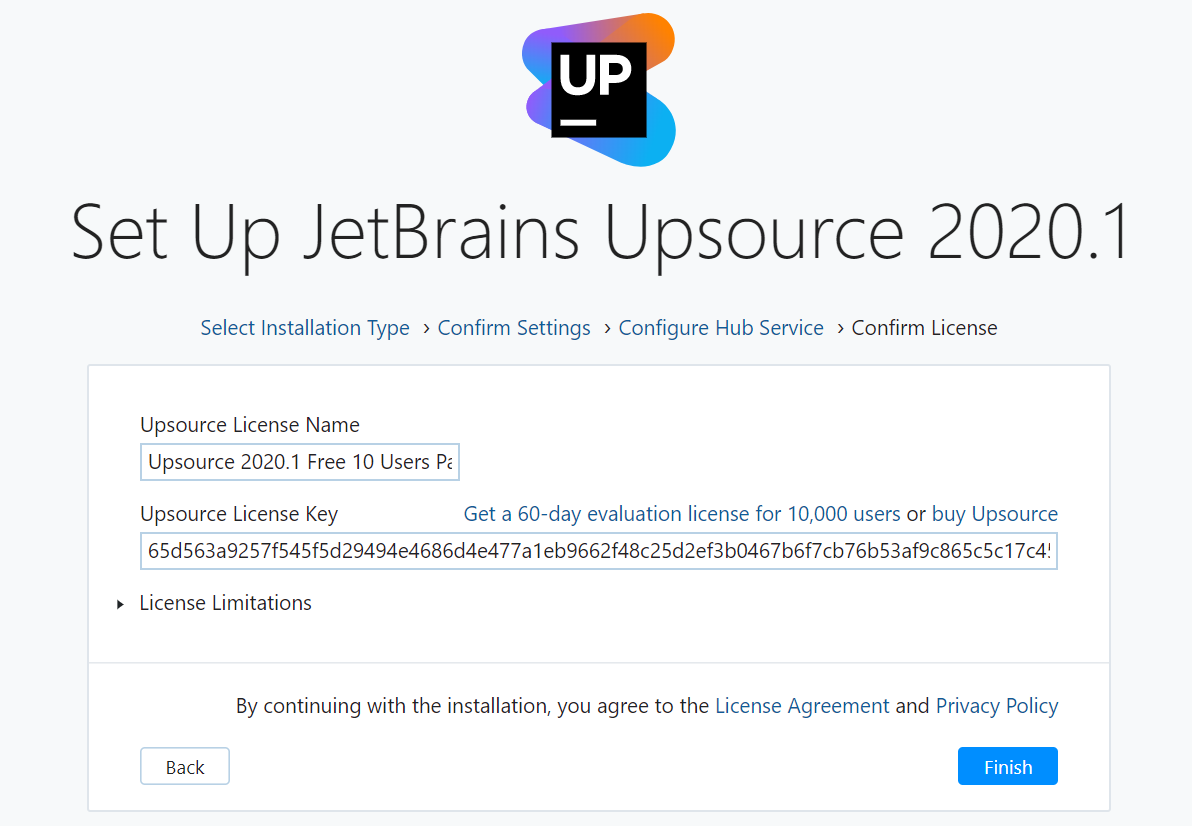The width and height of the screenshot is (1192, 826).
Task: Open the Confirm Settings step
Action: tap(514, 328)
